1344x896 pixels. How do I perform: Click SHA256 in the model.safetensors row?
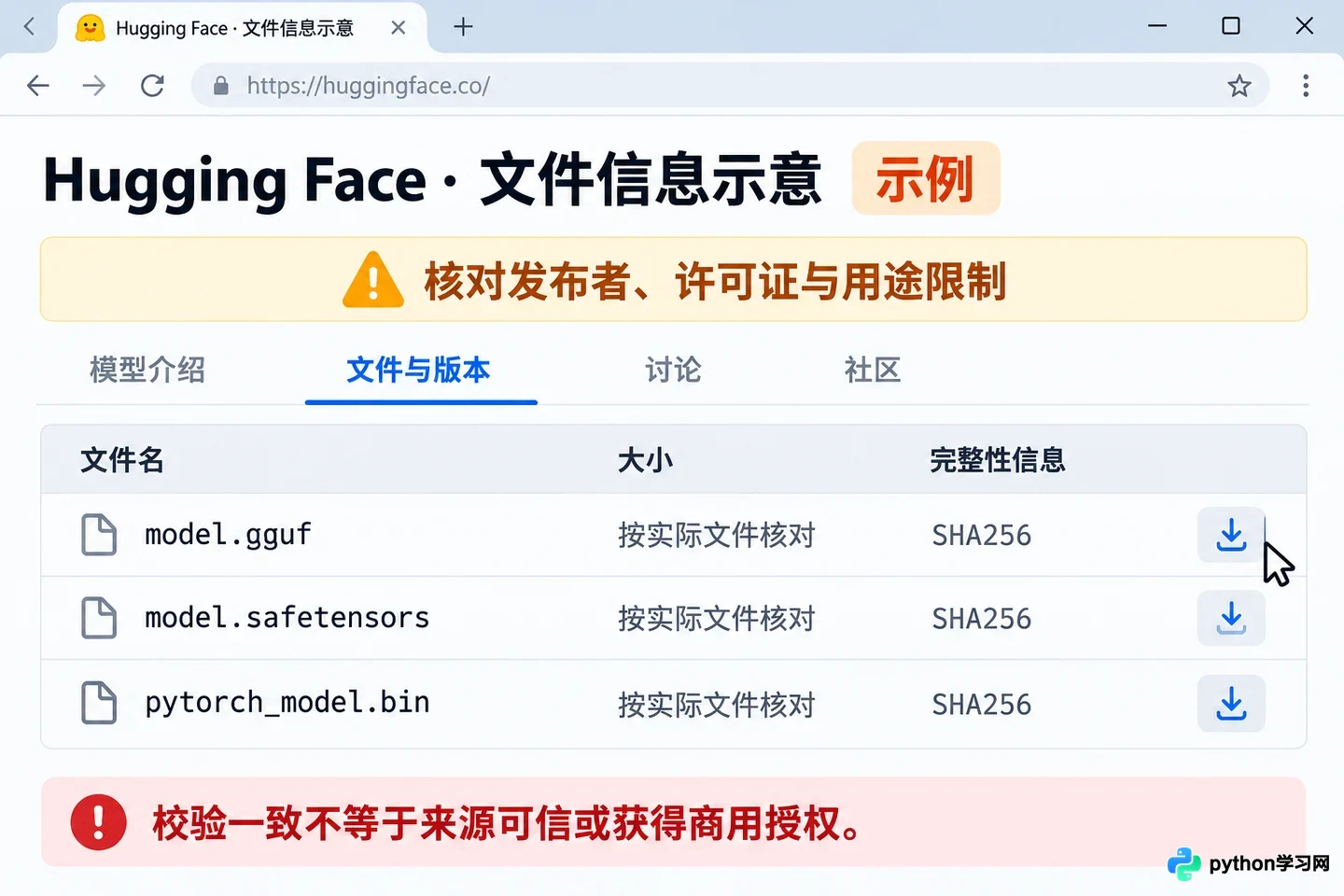982,618
